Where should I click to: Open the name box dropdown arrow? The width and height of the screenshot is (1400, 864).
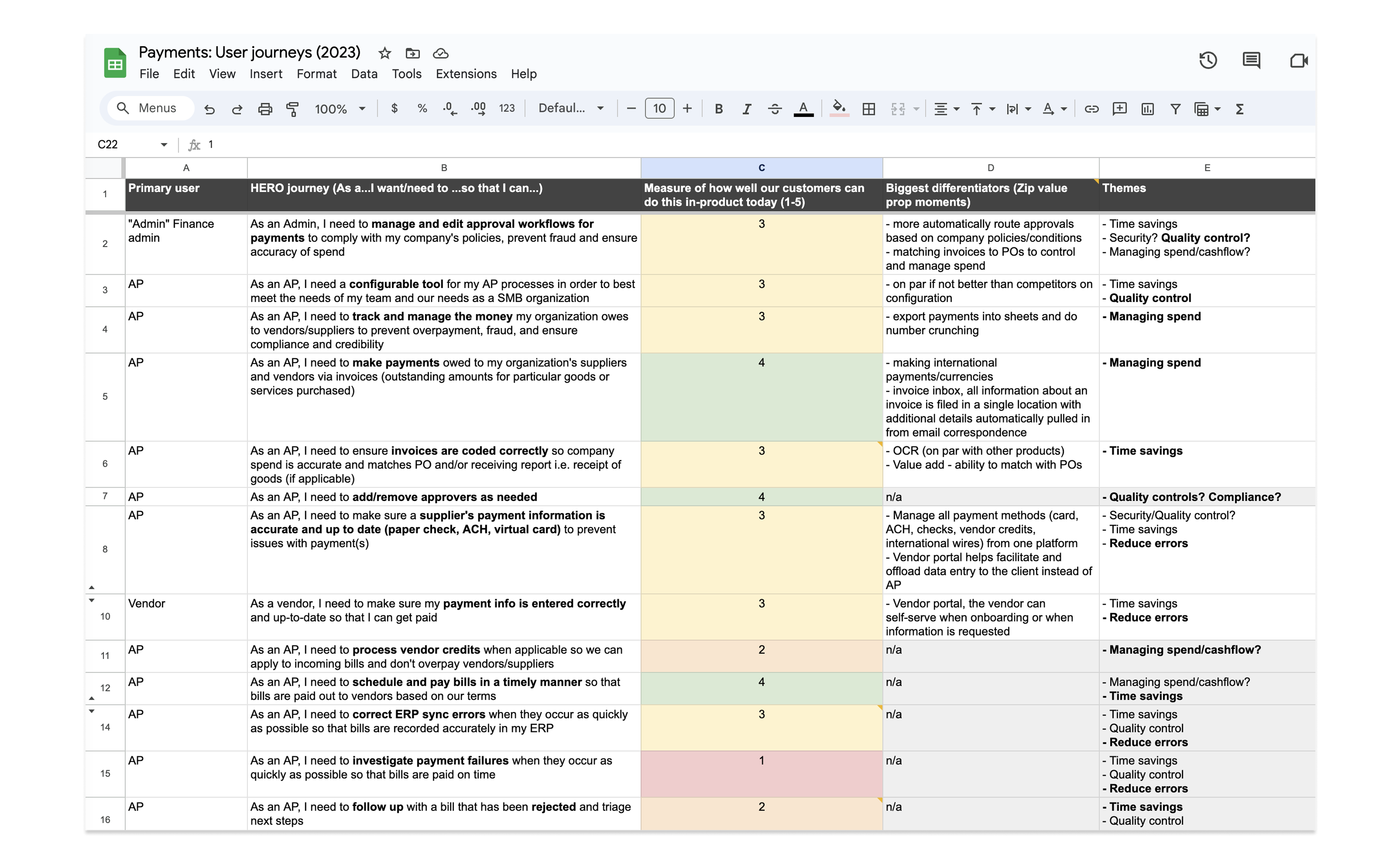coord(163,145)
